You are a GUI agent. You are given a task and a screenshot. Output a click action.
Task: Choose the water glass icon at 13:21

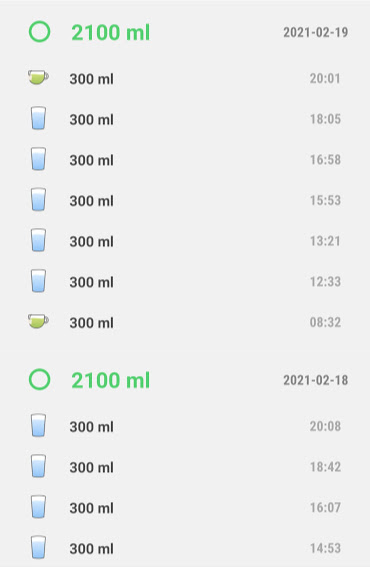coord(38,240)
